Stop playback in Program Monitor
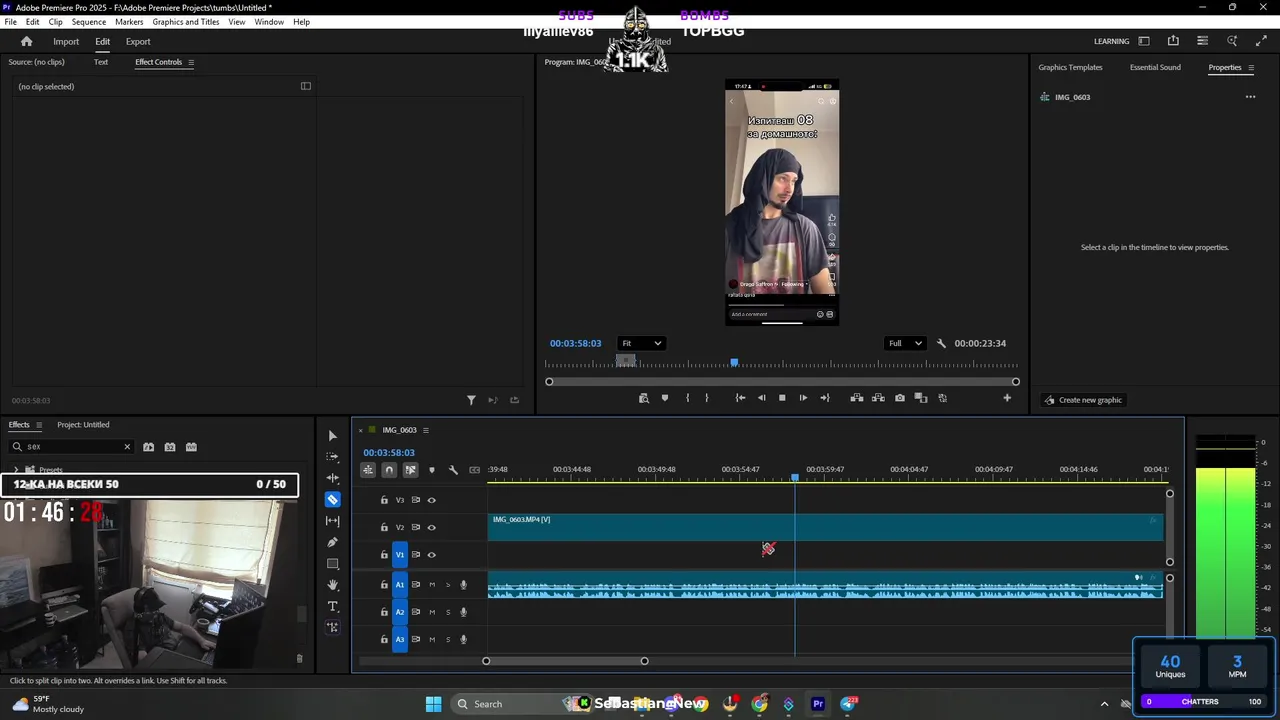This screenshot has width=1280, height=720. [782, 398]
